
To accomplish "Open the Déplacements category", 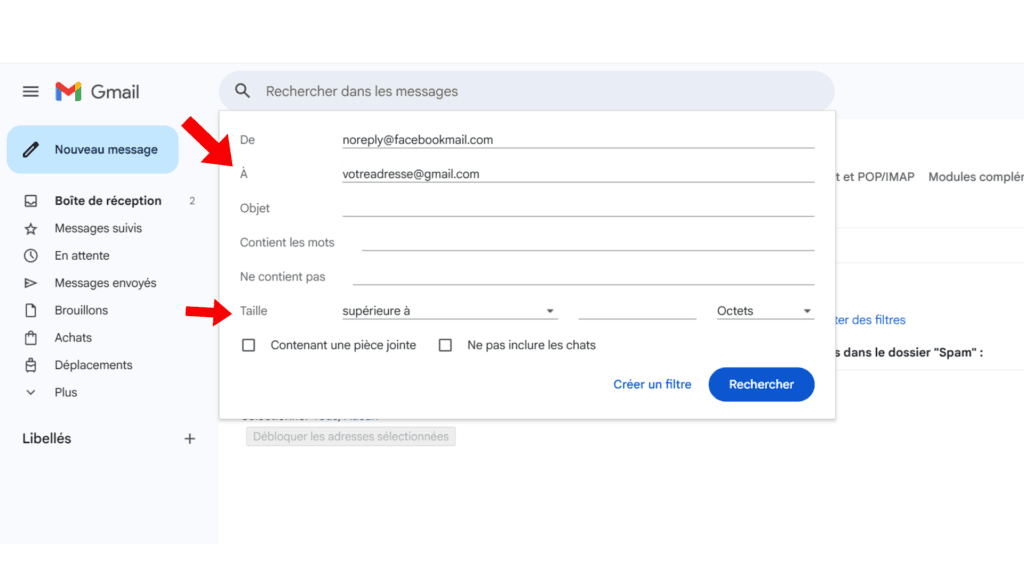I will pyautogui.click(x=93, y=365).
